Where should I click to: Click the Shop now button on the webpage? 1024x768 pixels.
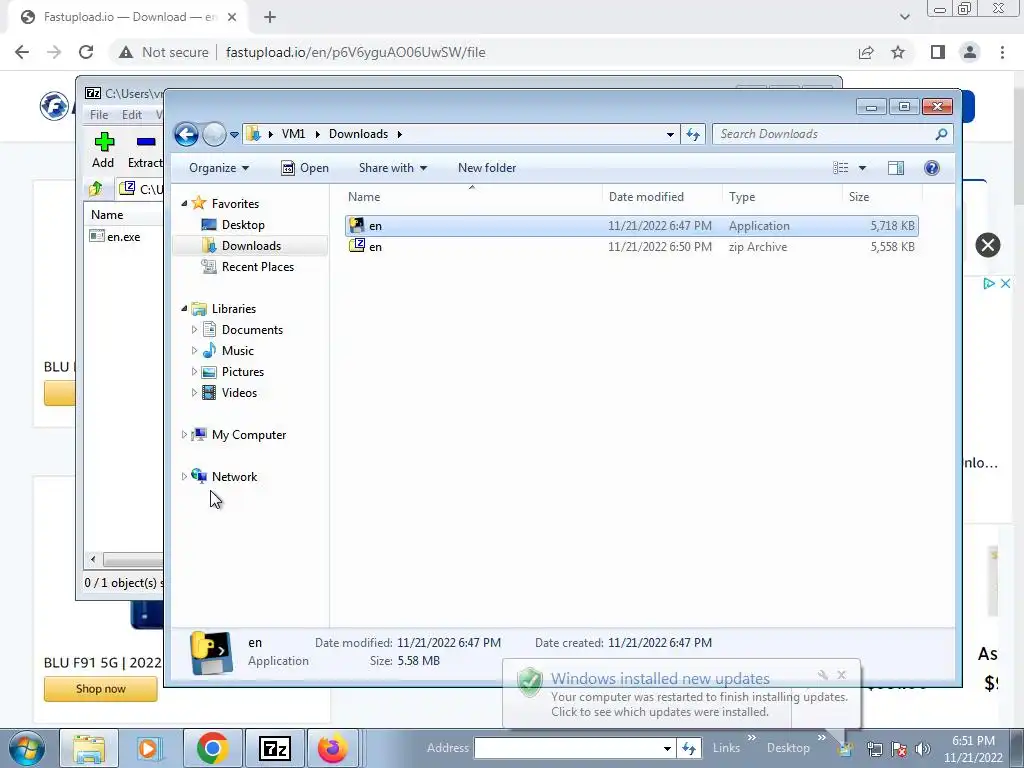(x=101, y=689)
